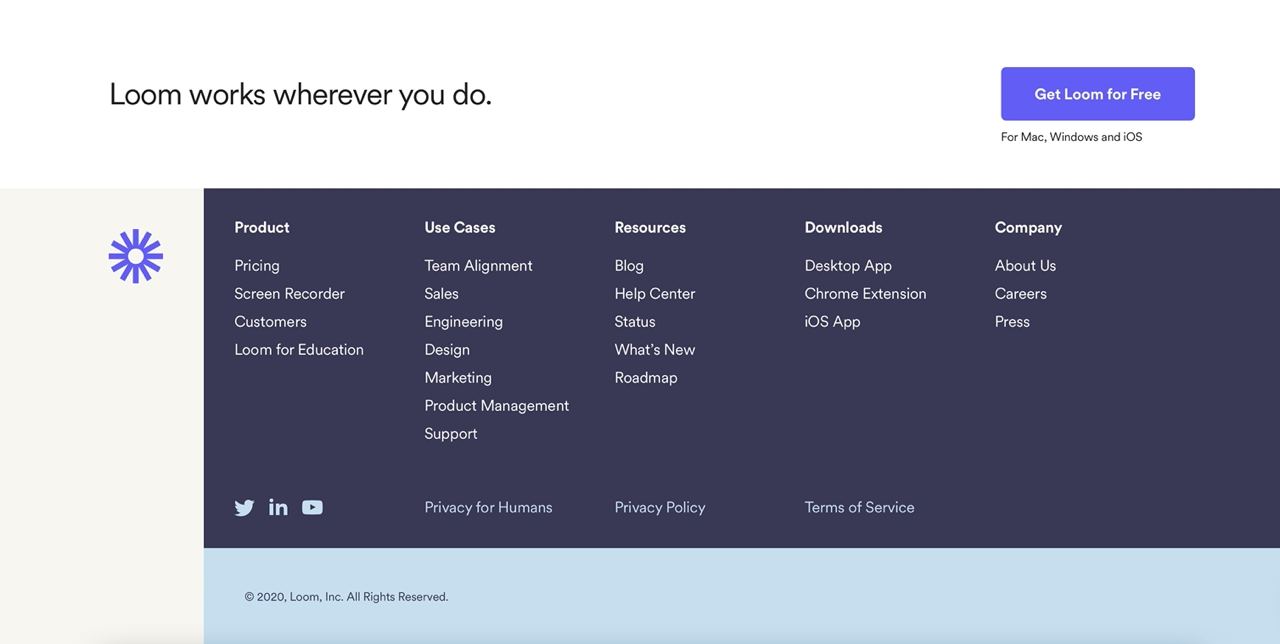1280x644 pixels.
Task: Visit the Blog link
Action: click(x=629, y=265)
